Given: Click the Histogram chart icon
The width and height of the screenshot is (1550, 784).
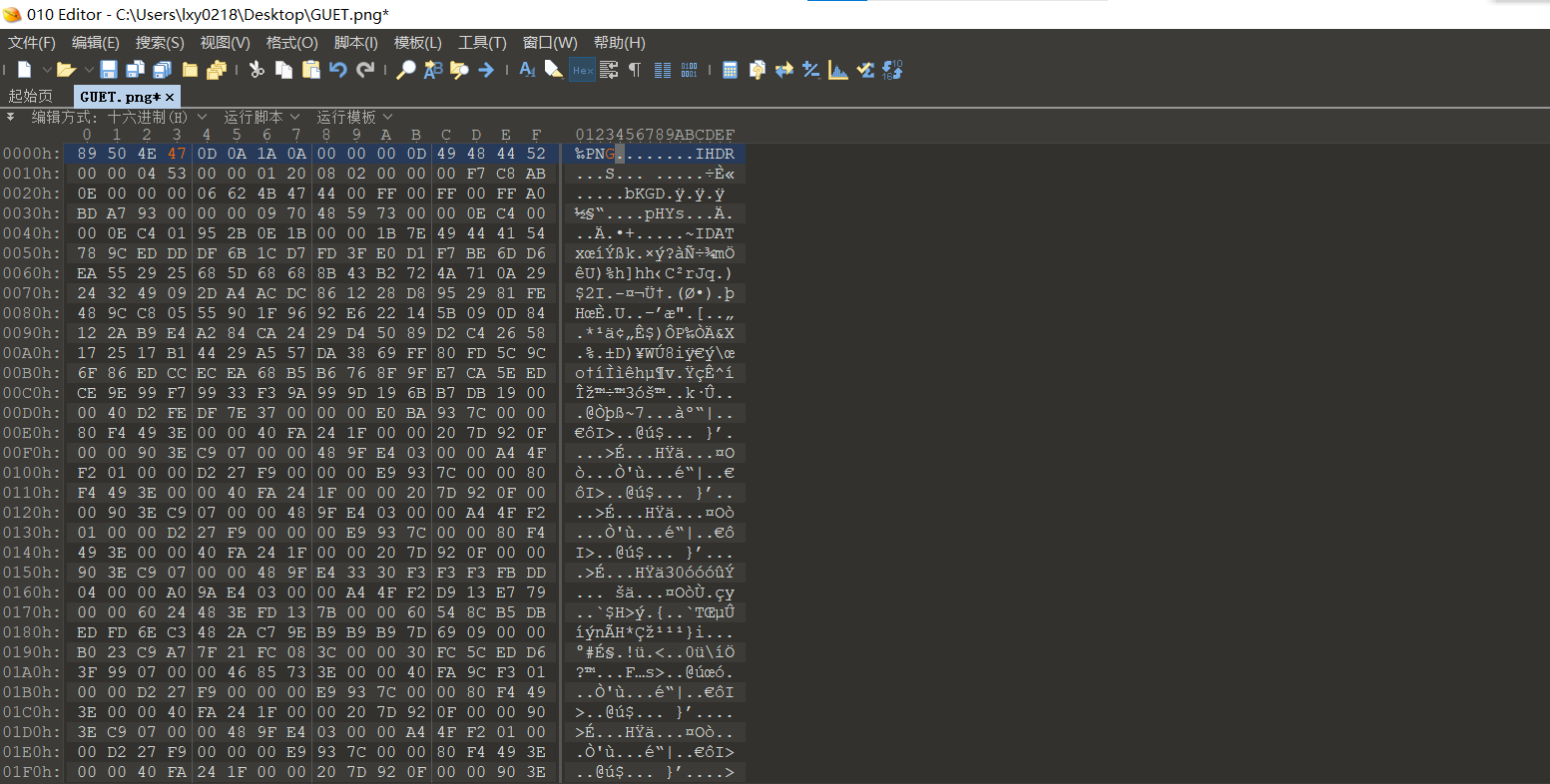Looking at the screenshot, I should coord(838,69).
